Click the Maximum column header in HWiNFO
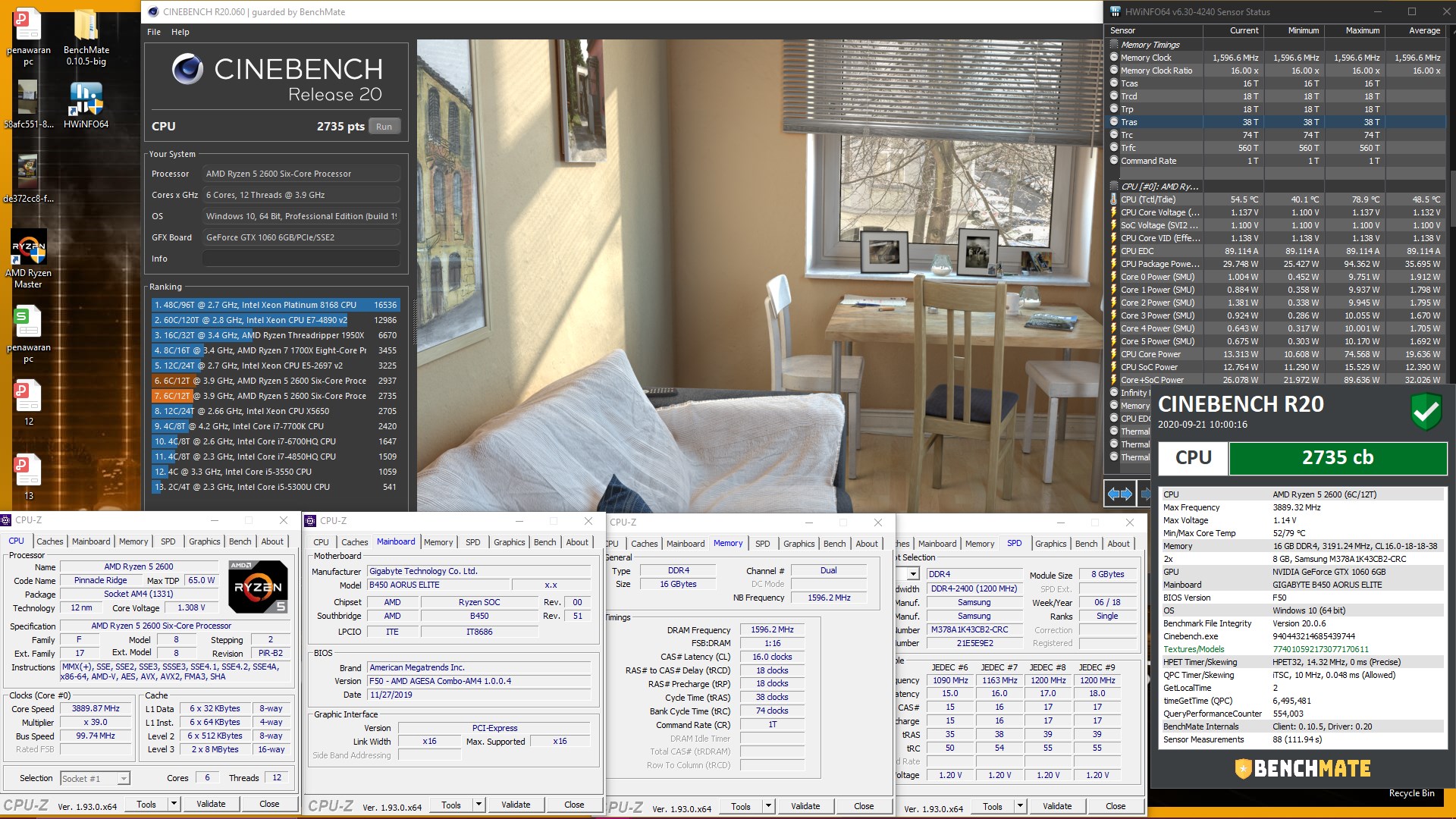This screenshot has width=1456, height=819. point(1354,30)
